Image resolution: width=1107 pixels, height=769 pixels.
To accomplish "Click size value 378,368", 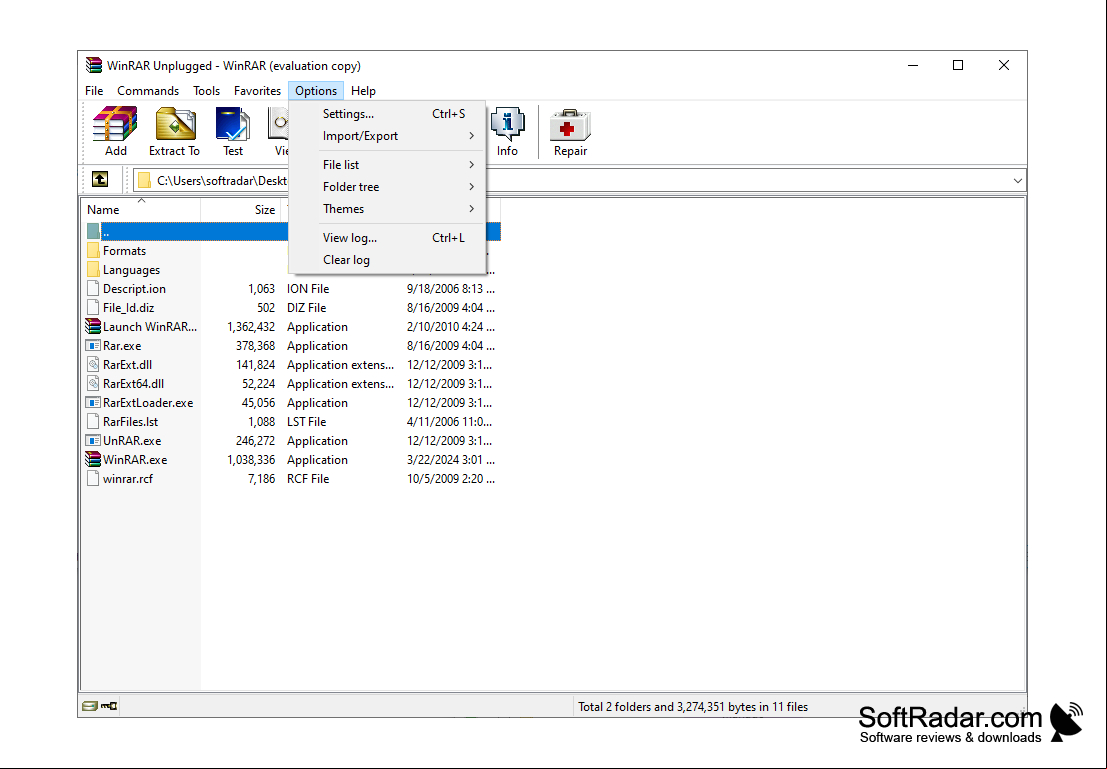I will click(256, 346).
